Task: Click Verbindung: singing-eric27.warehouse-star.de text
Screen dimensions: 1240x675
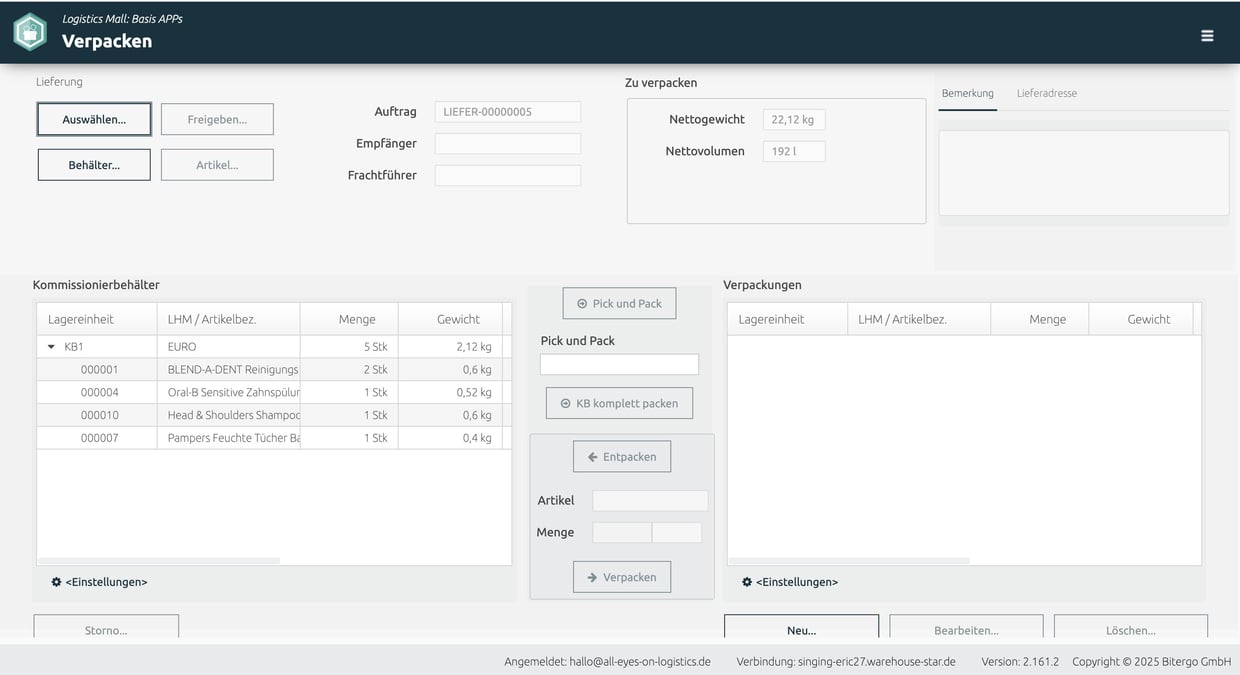Action: 846,661
